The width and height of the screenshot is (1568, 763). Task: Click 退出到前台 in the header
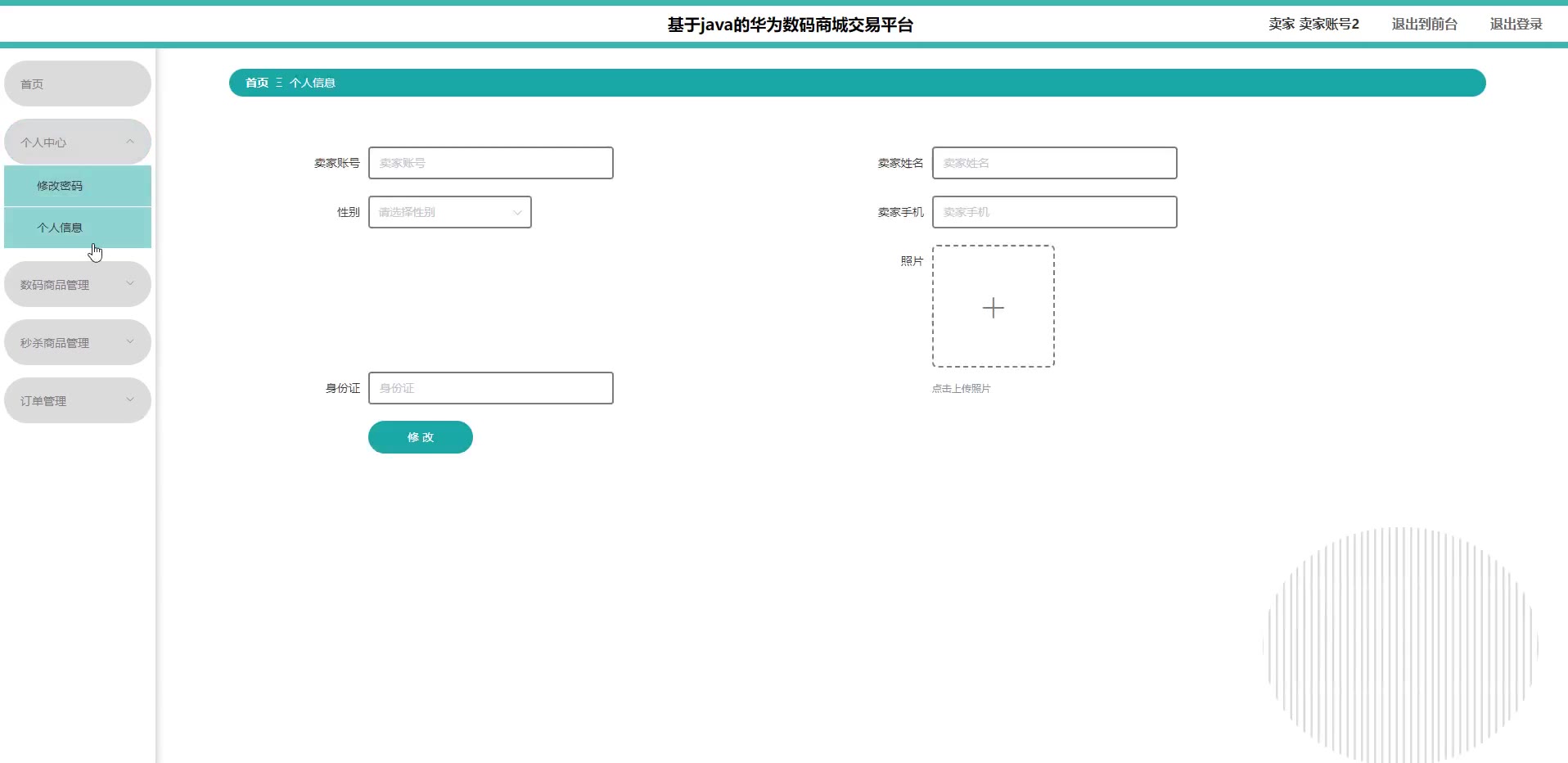1425,24
